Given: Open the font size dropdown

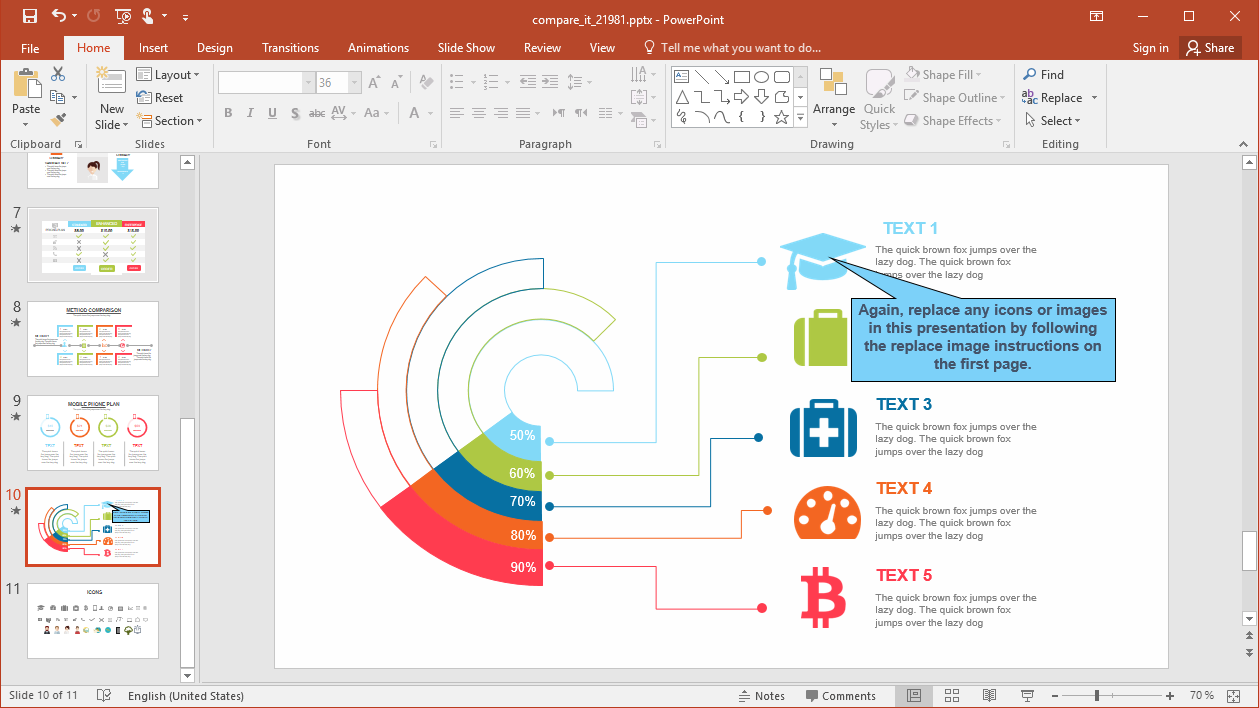Looking at the screenshot, I should click(354, 82).
